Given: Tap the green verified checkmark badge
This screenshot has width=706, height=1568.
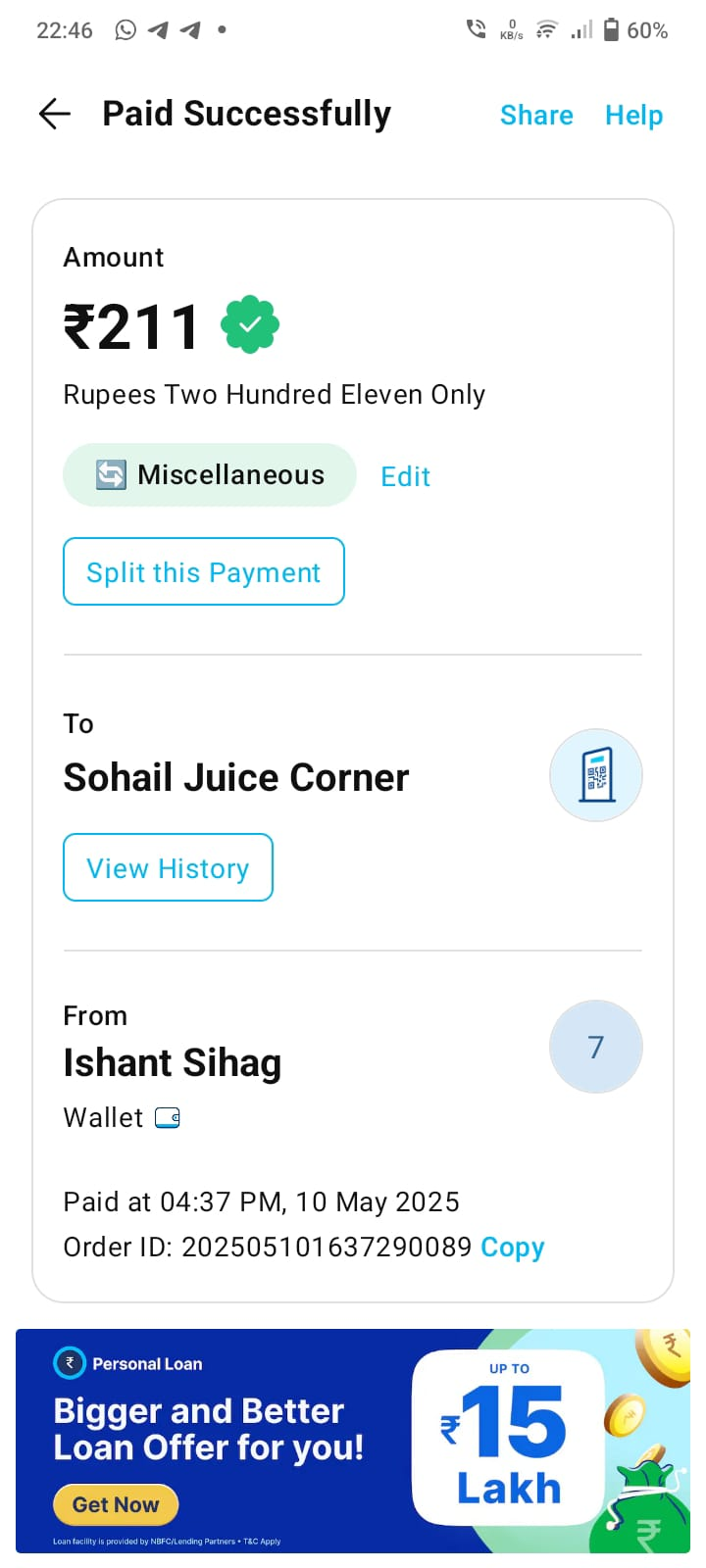Looking at the screenshot, I should point(250,324).
